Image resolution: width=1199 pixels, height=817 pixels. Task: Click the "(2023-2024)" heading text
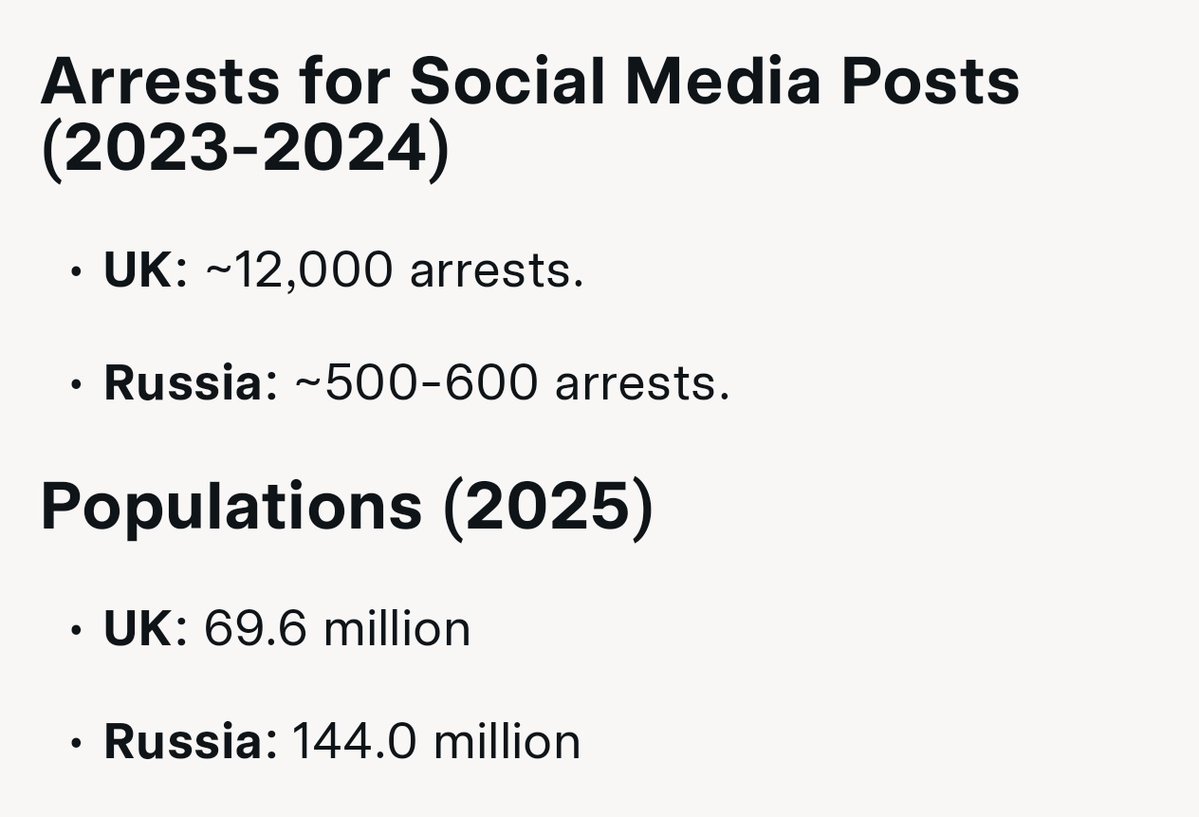pos(245,150)
